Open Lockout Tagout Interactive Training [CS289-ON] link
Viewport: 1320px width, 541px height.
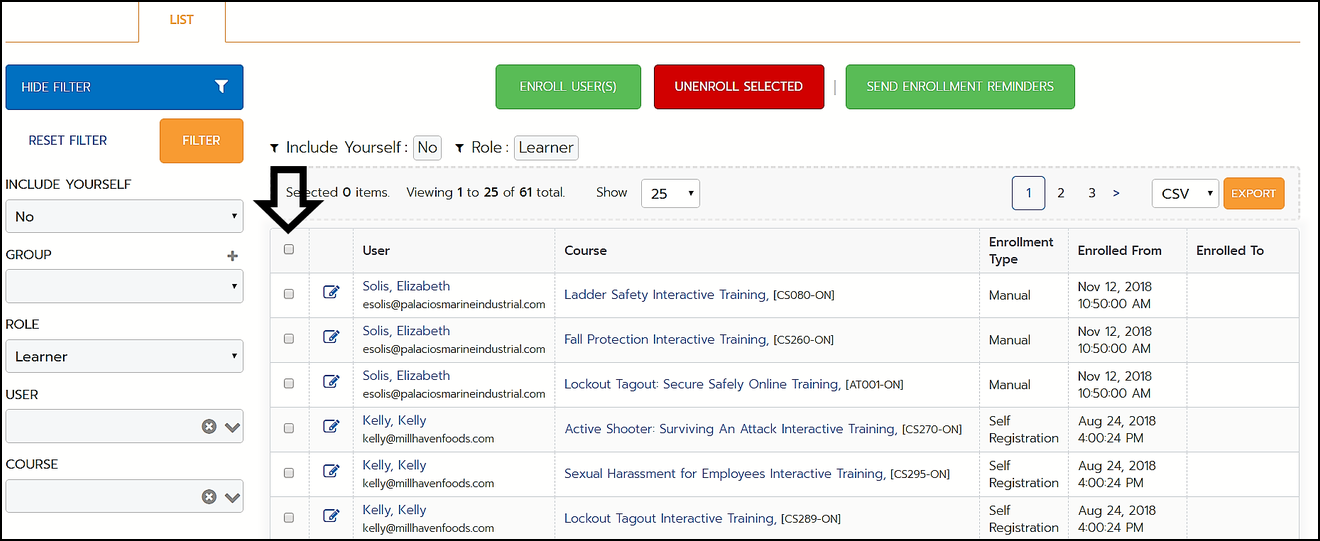[670, 519]
